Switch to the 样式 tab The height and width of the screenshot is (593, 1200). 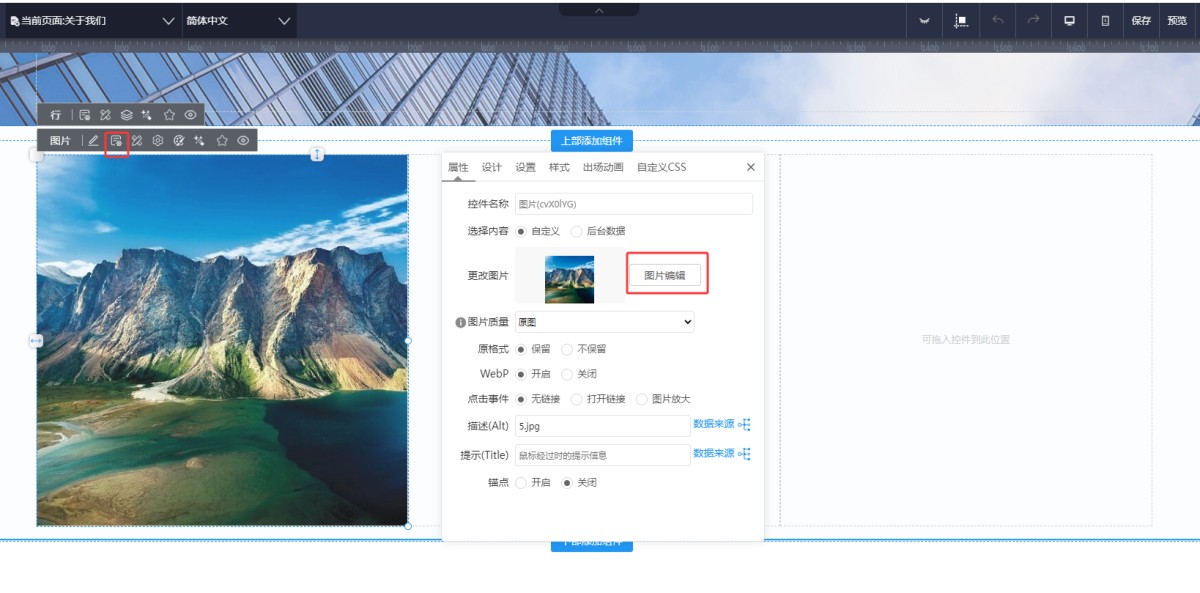click(x=559, y=167)
